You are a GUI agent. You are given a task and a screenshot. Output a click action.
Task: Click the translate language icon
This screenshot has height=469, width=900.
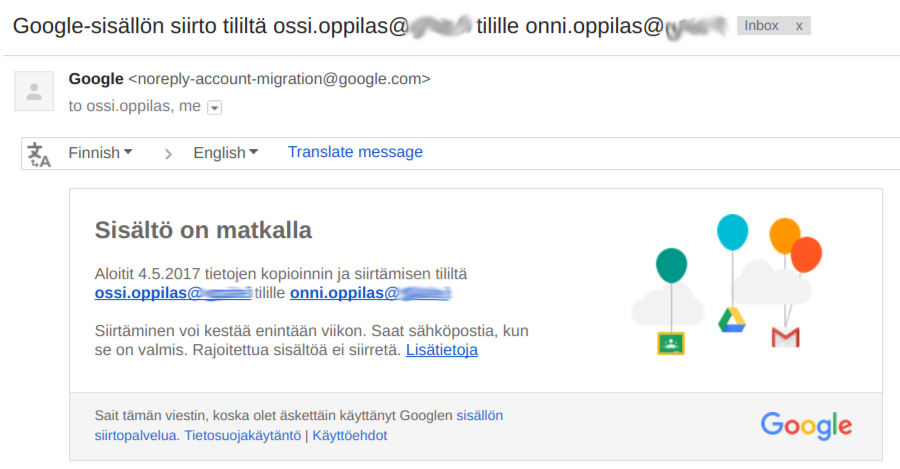[39, 154]
